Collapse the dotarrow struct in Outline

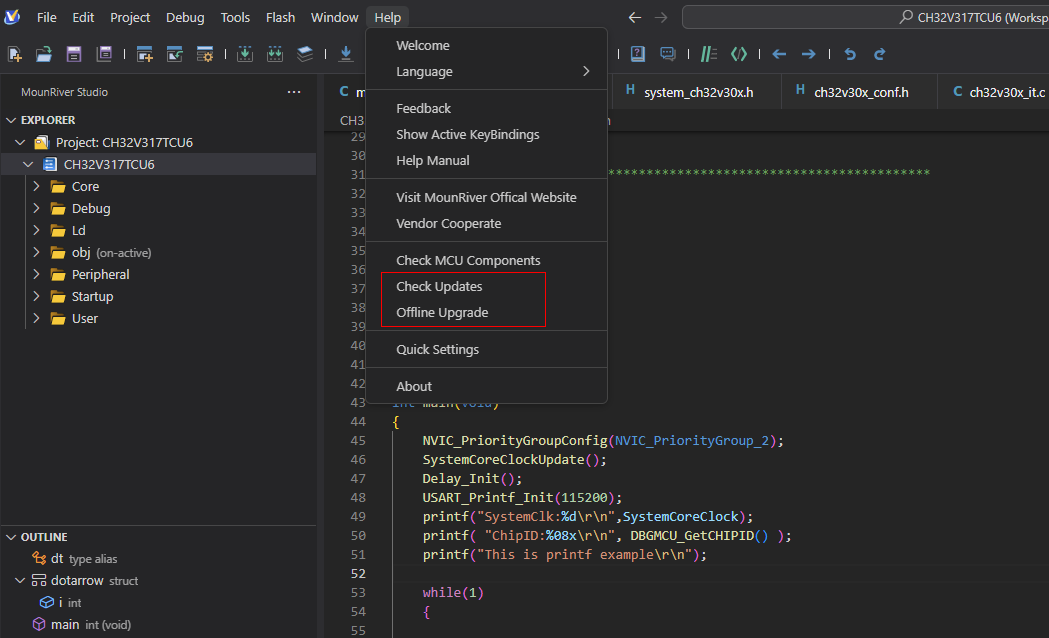tap(21, 580)
